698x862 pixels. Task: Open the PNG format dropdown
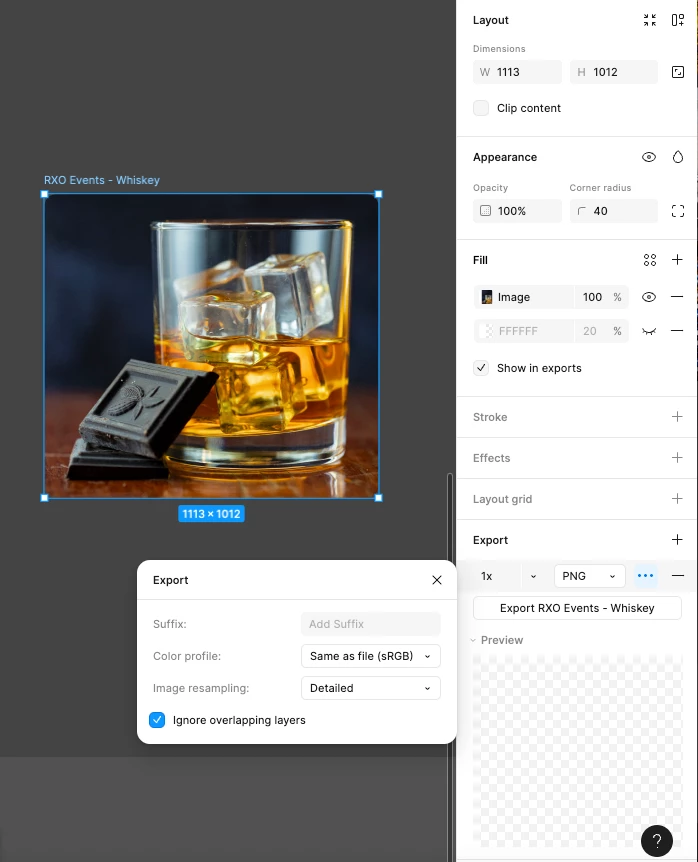590,576
